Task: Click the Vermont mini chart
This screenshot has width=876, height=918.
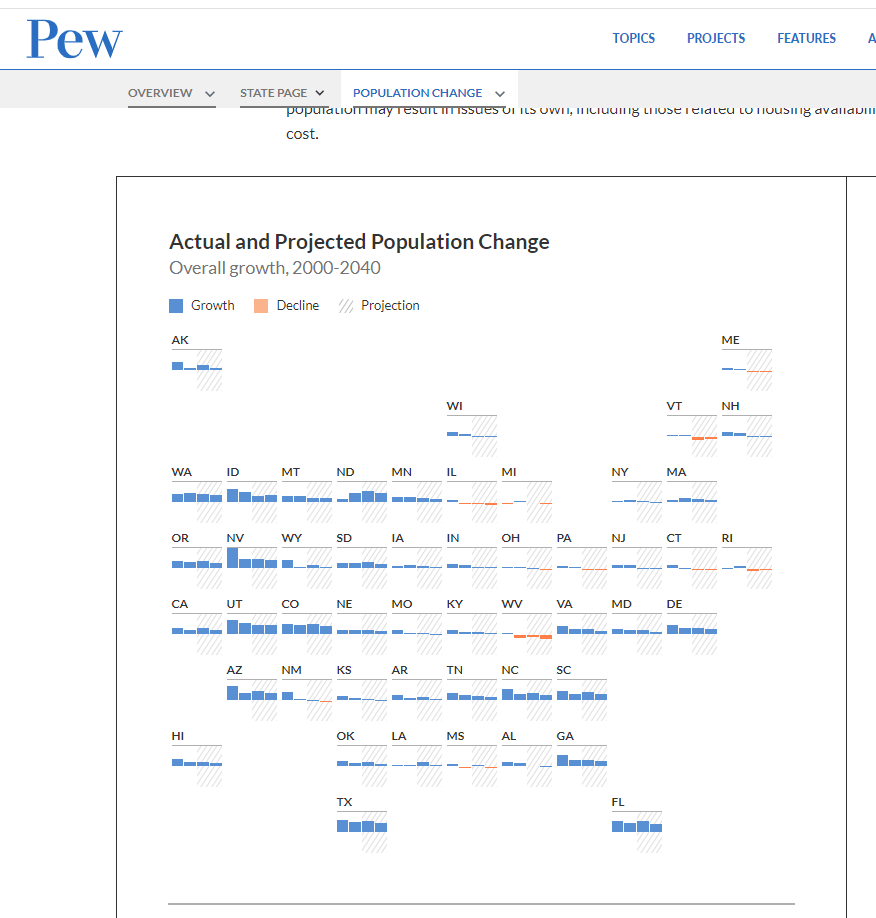Action: pos(692,434)
